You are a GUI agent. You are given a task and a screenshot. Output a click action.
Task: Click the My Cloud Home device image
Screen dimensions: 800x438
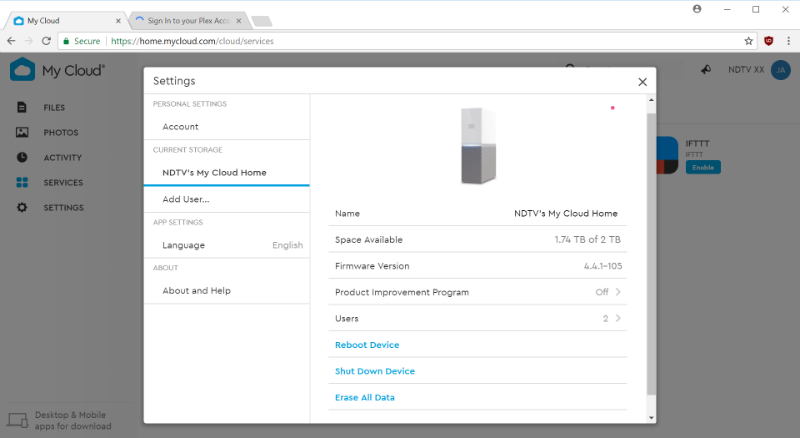click(x=478, y=146)
